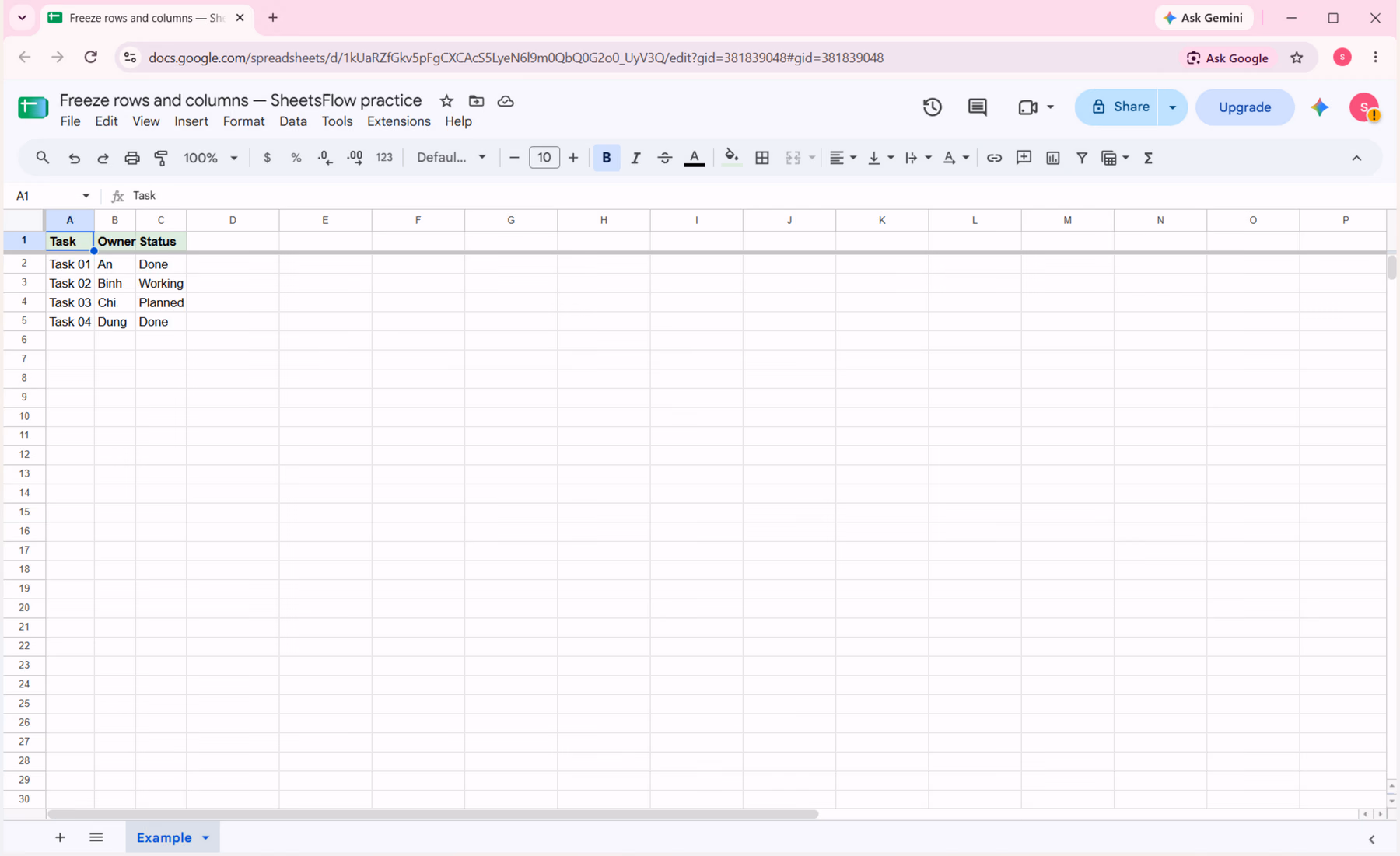Hide the menus with the caret

coord(1356,158)
